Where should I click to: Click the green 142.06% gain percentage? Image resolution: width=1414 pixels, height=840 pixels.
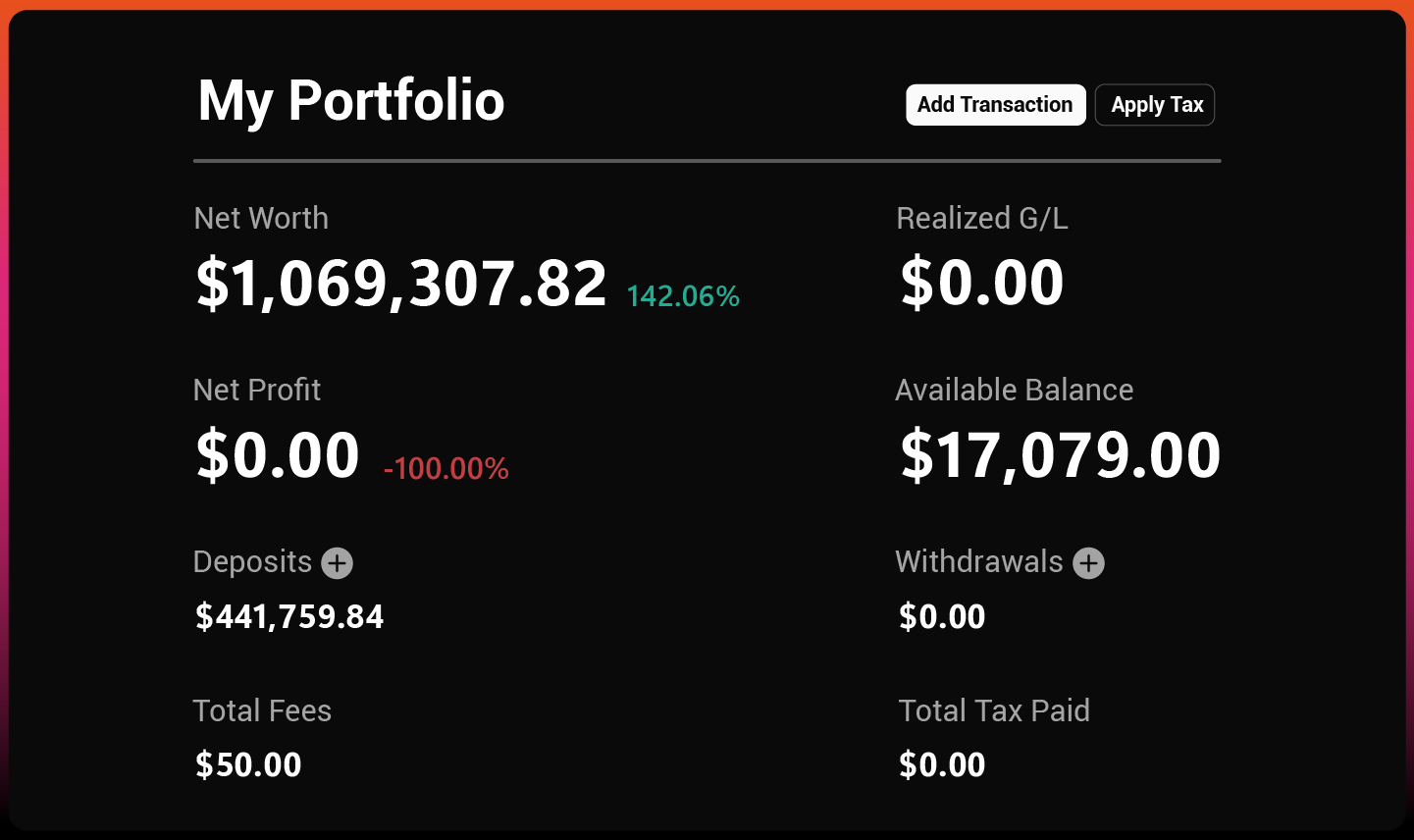point(683,296)
